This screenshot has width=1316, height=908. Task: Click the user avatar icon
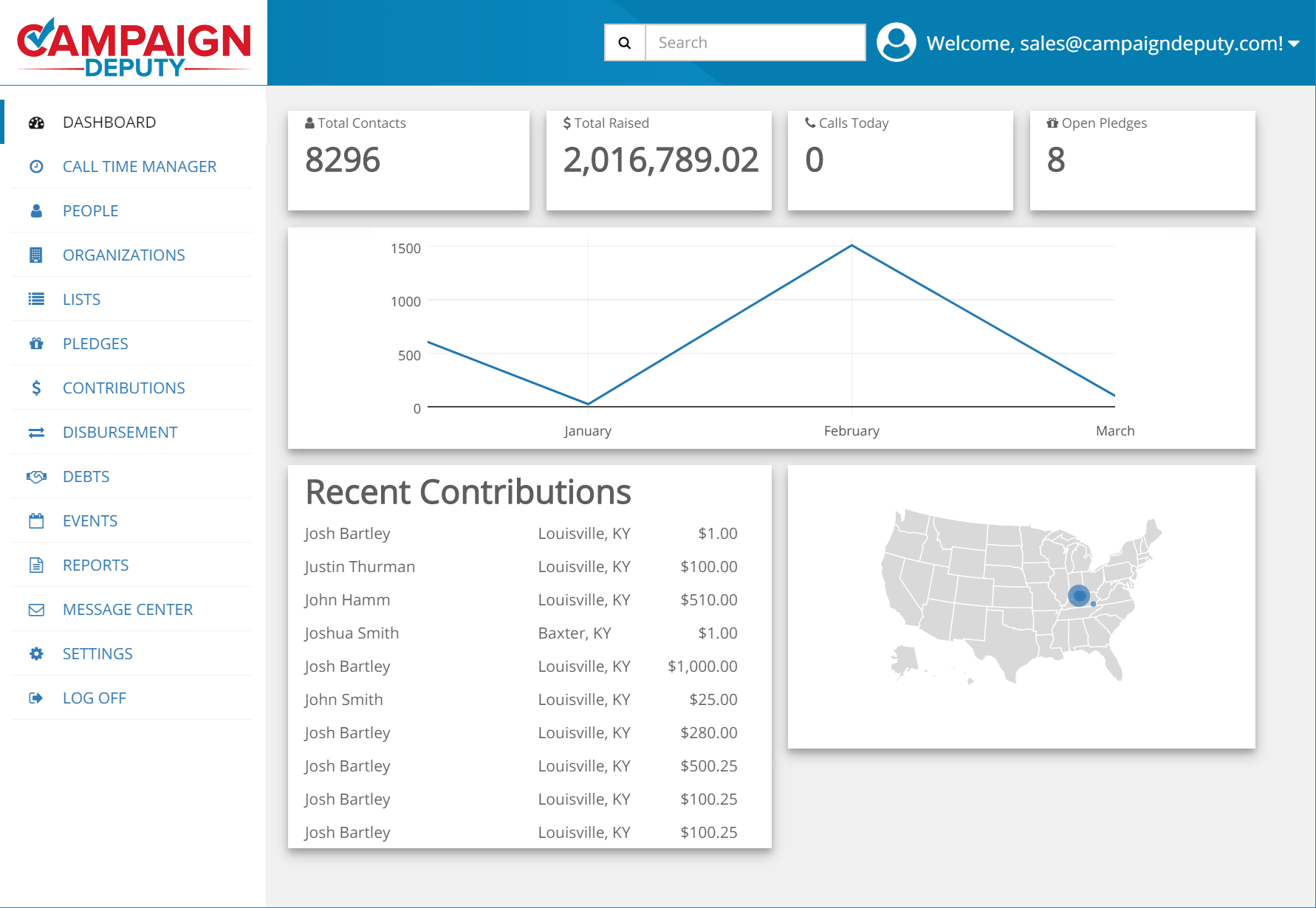coord(896,43)
